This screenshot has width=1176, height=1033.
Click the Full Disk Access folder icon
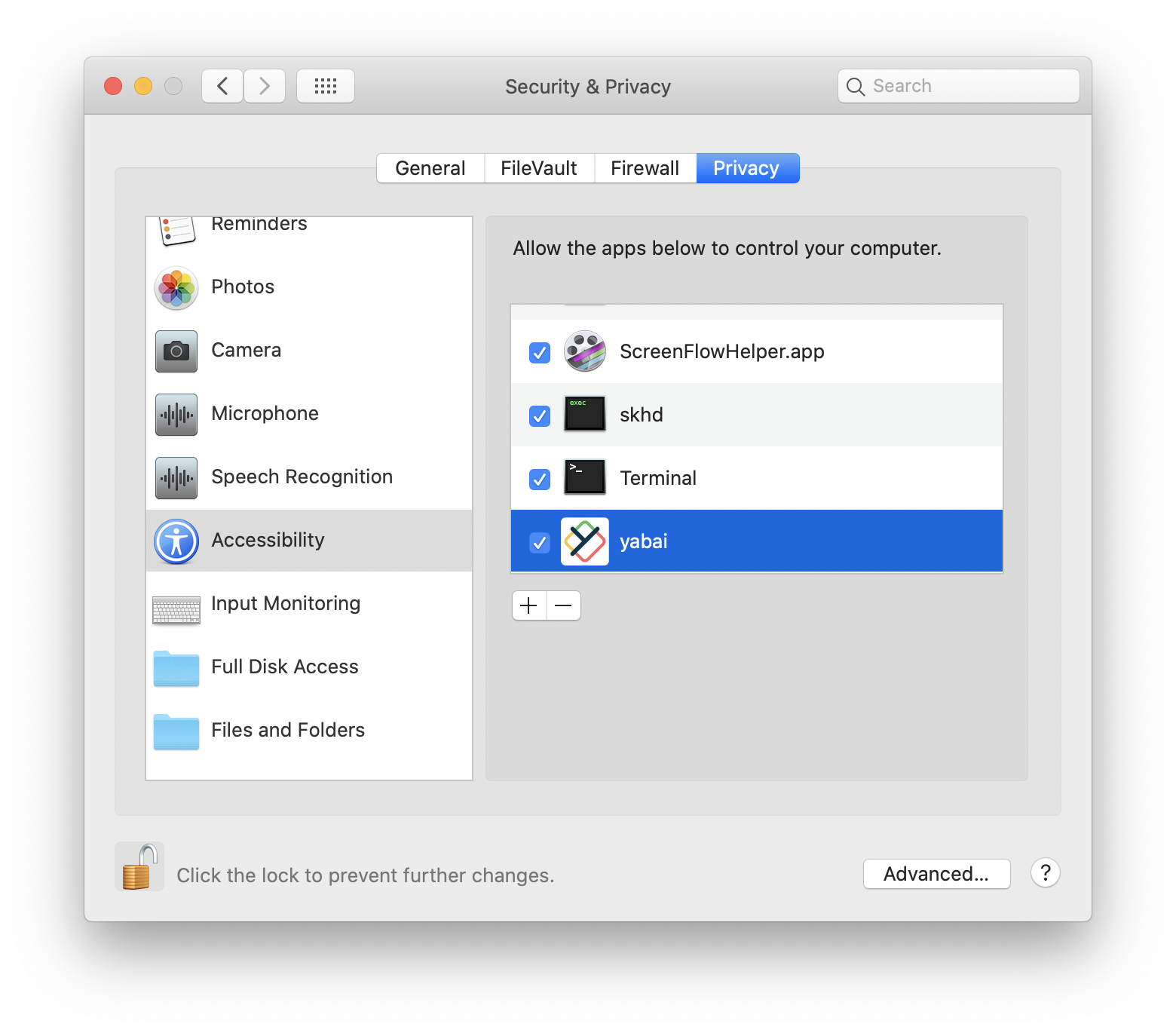tap(176, 668)
